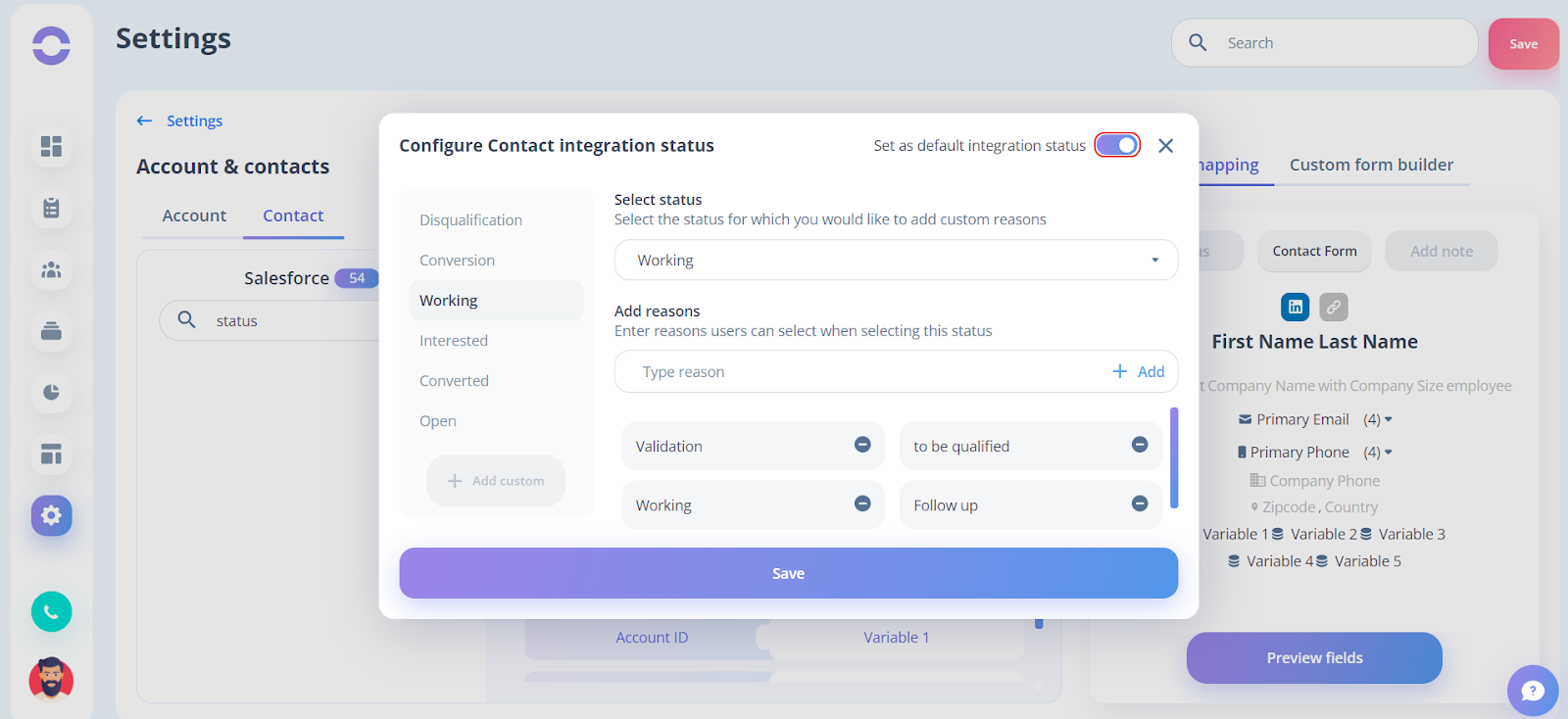Click the LinkedIn icon on contact preview
Screen dimensions: 1568x719
point(1296,307)
